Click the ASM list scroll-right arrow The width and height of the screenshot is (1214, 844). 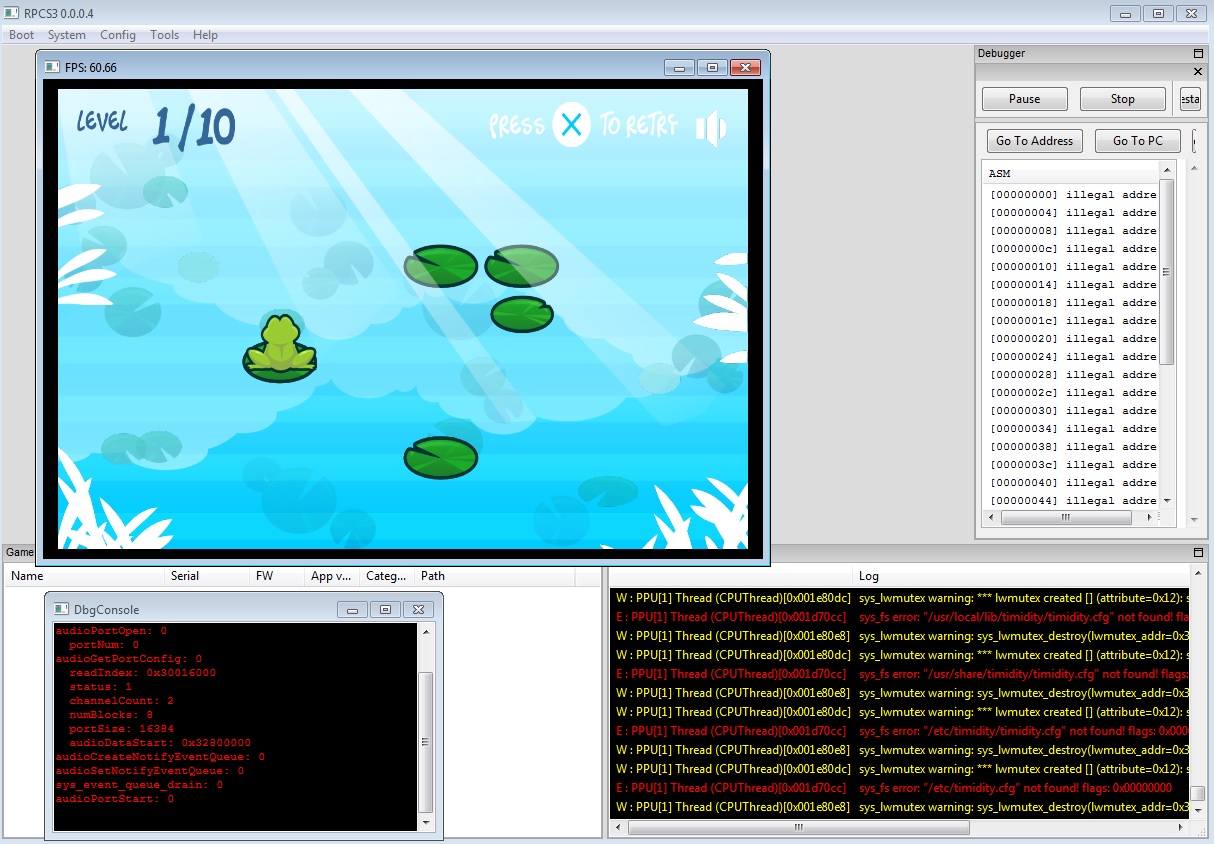click(1150, 518)
